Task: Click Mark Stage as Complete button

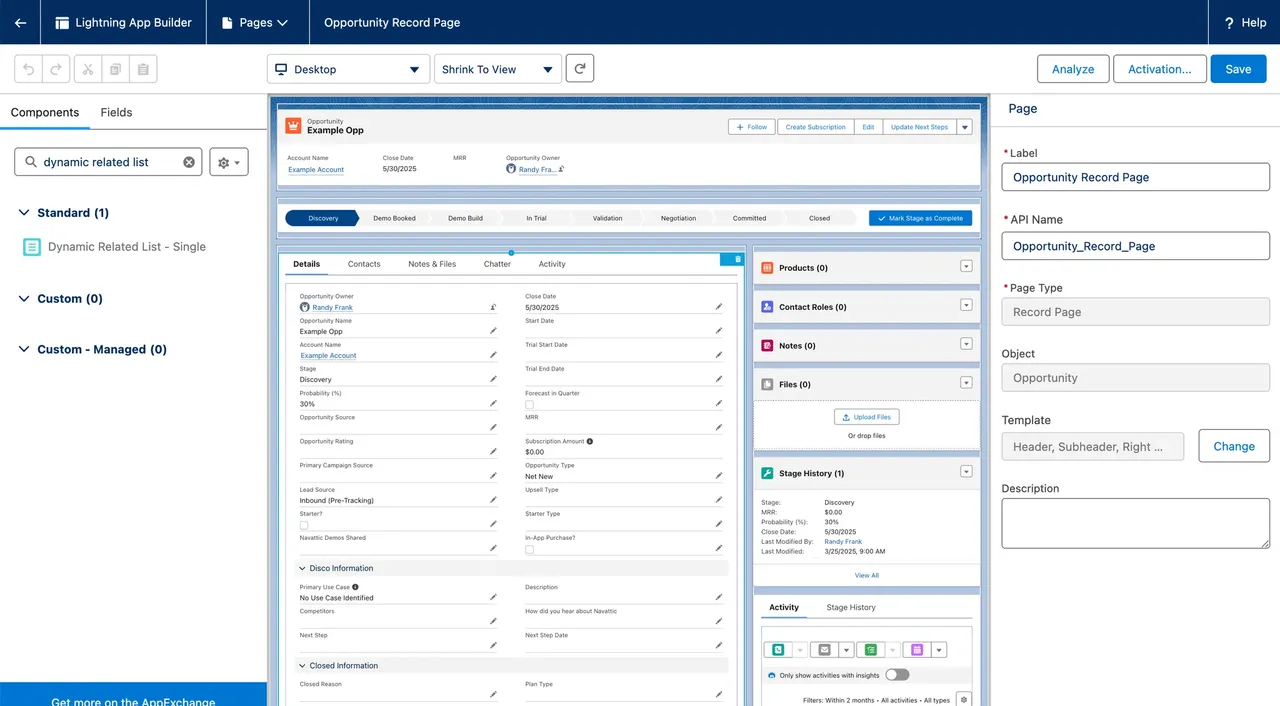Action: pos(920,218)
